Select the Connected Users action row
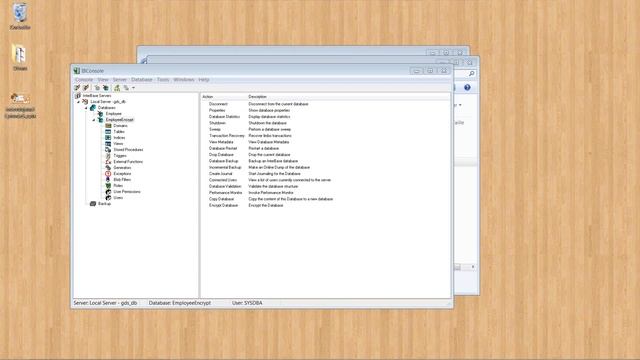 (326, 180)
